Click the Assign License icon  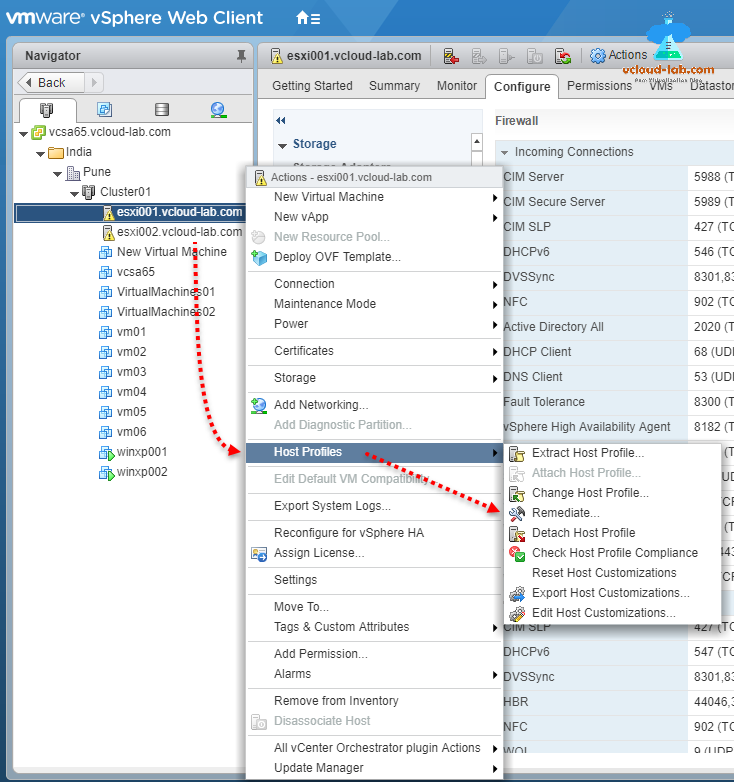coord(259,554)
